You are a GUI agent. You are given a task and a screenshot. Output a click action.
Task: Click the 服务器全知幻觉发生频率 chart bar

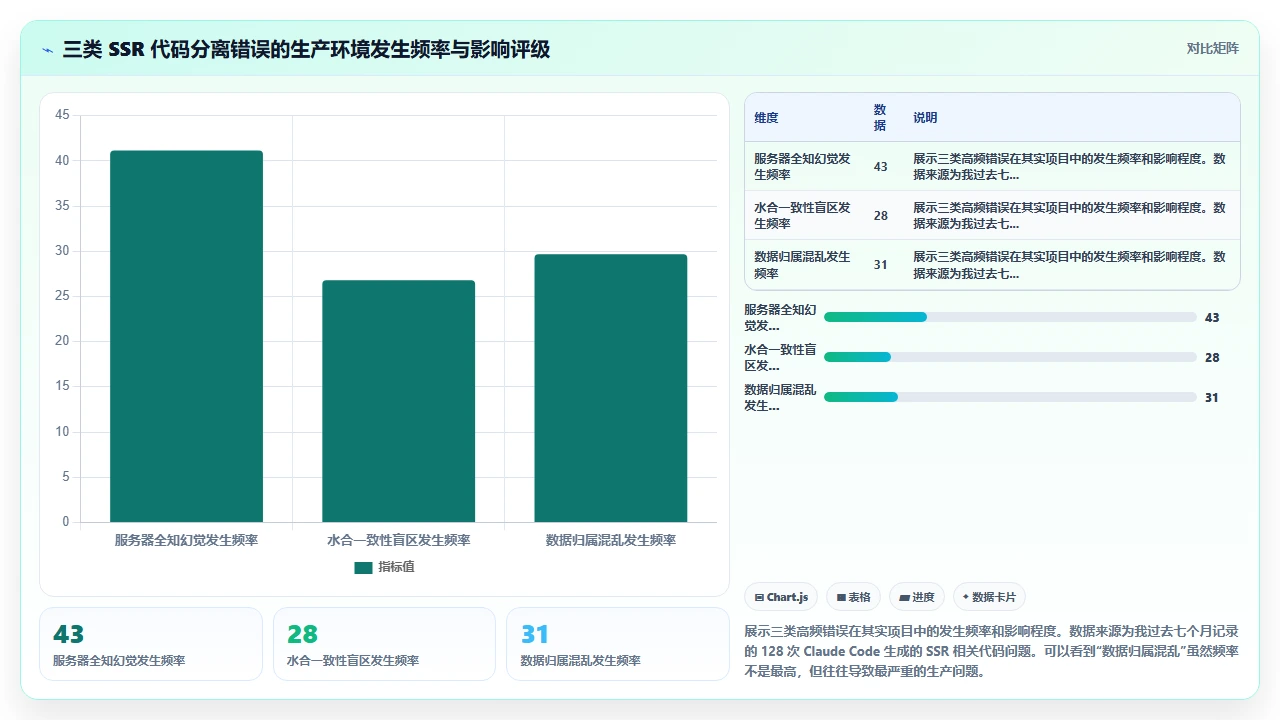point(186,336)
